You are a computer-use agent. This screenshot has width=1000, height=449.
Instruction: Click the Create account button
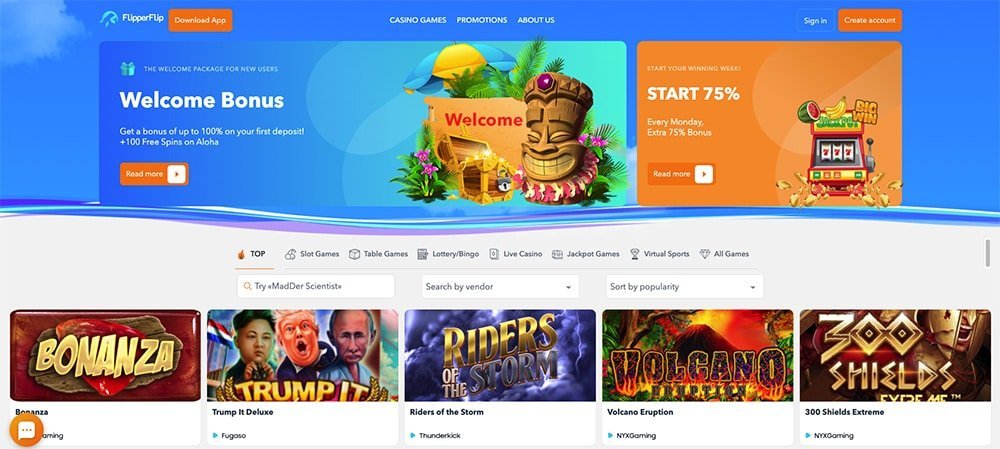click(870, 20)
